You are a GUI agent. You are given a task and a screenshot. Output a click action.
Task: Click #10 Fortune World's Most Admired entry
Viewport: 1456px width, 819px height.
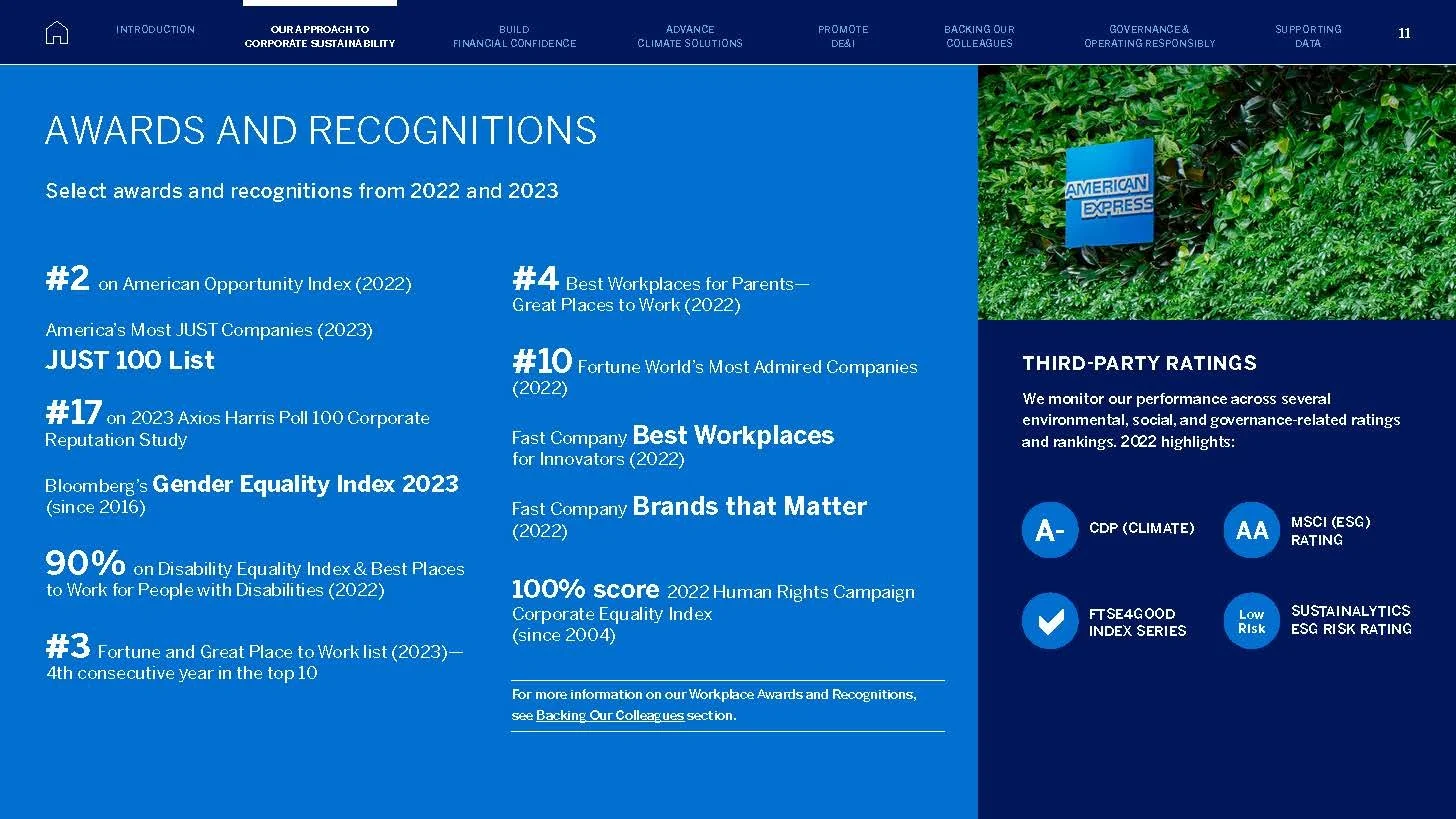point(714,372)
